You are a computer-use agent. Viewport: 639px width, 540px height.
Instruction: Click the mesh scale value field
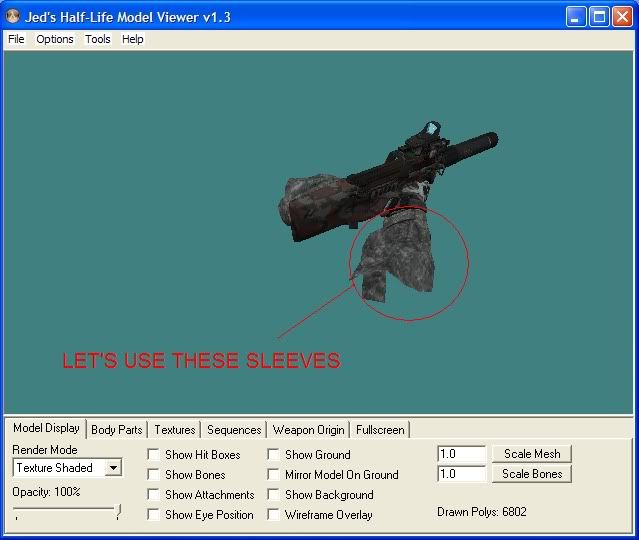462,454
